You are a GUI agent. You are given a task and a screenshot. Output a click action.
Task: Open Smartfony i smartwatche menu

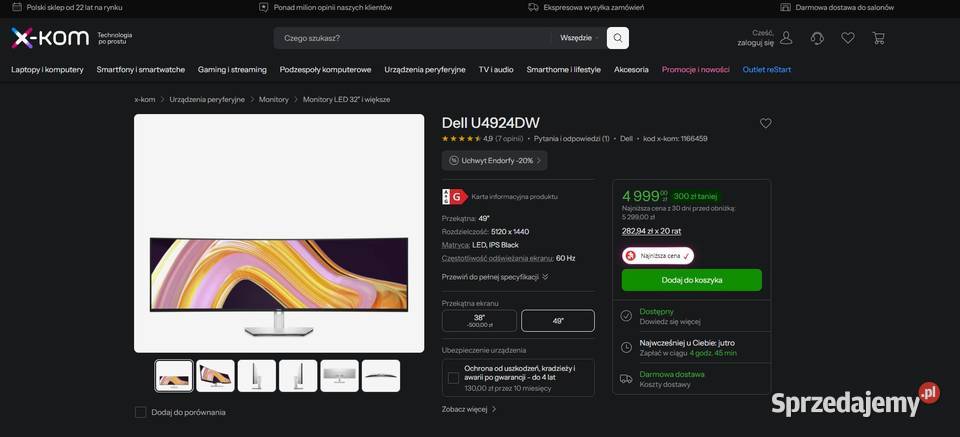coord(140,70)
